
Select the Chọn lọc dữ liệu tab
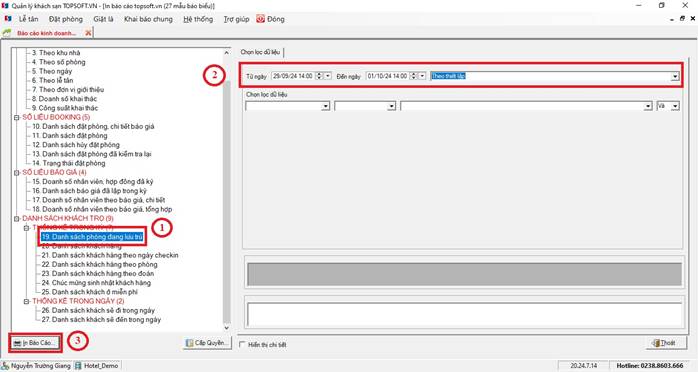pos(260,52)
